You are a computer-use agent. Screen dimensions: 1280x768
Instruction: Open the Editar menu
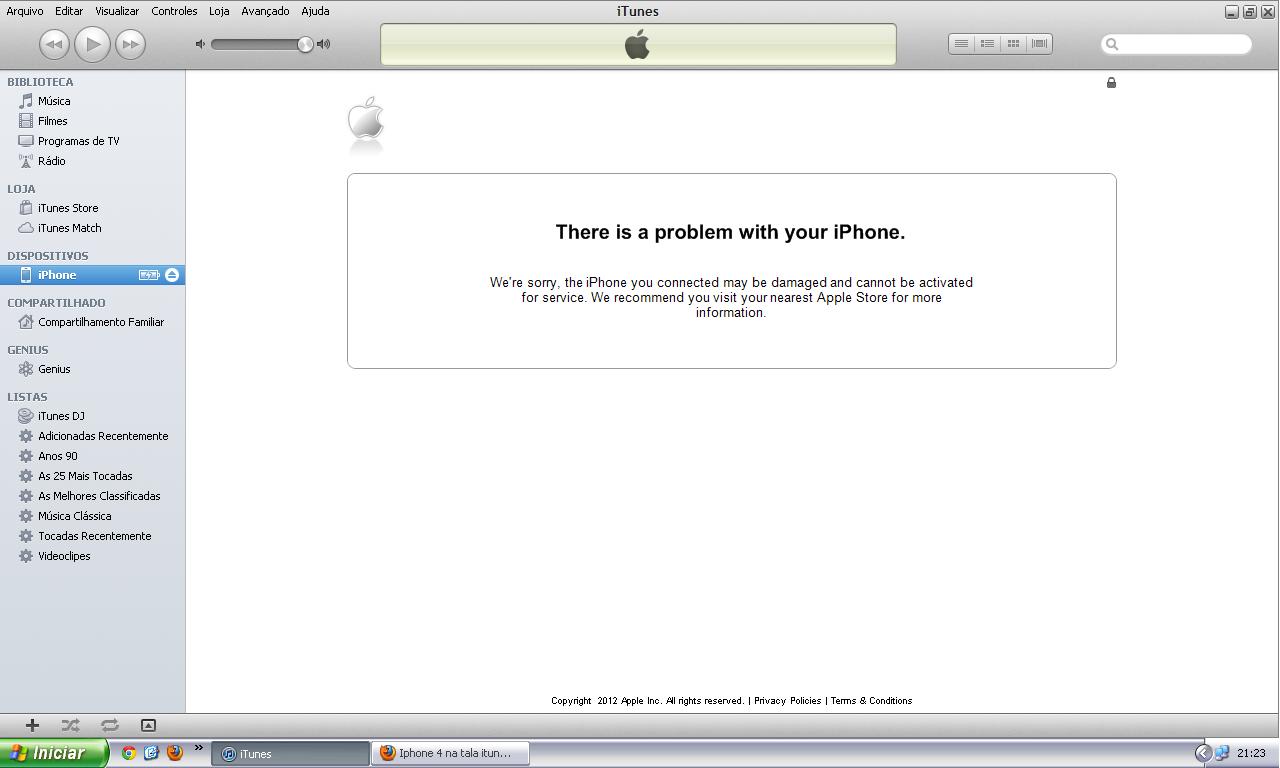coord(69,11)
